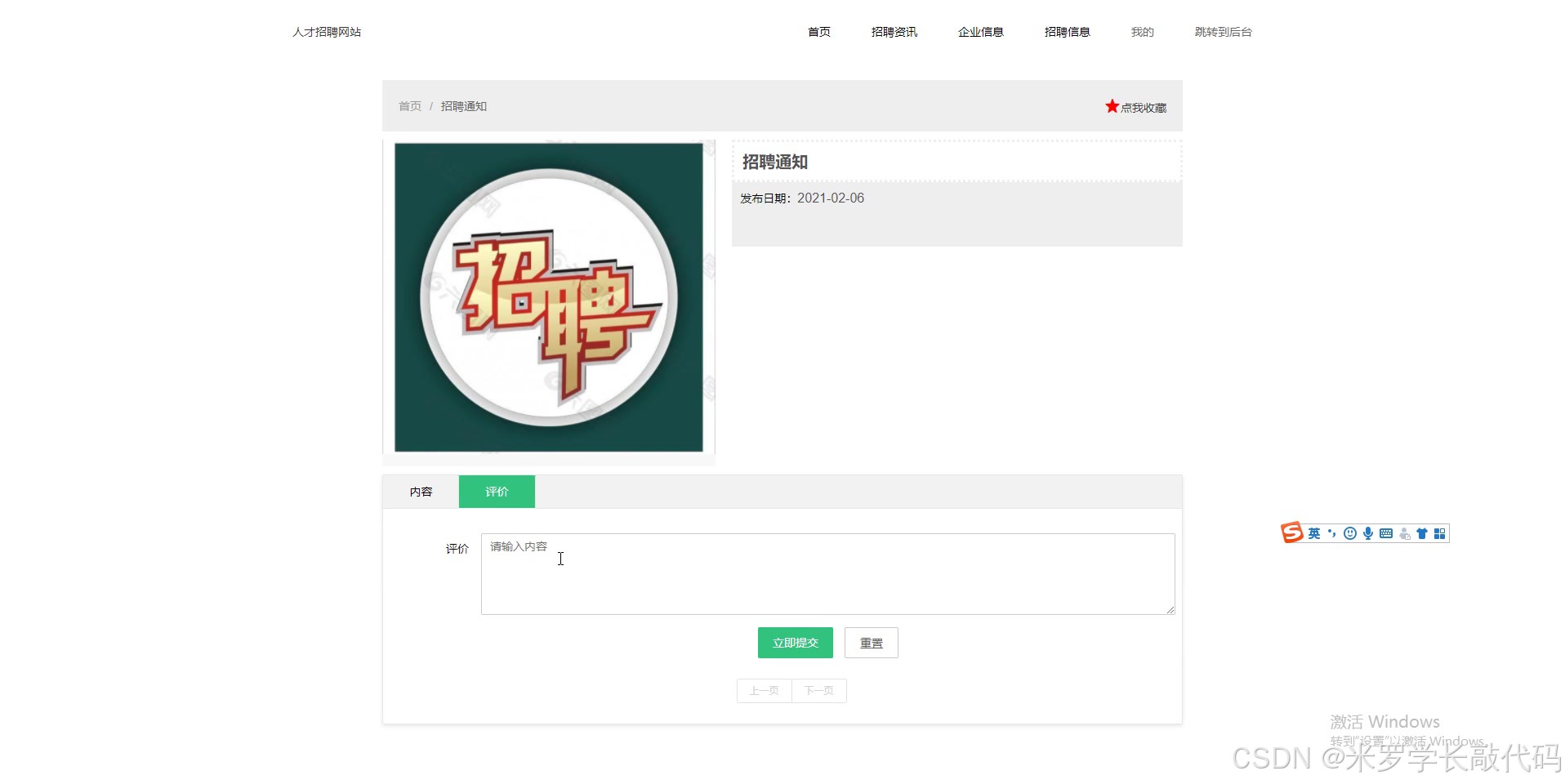Screen dimensions: 1565x784
Task: Click the punctuation mode icon on Sogou bar
Action: click(x=1332, y=532)
